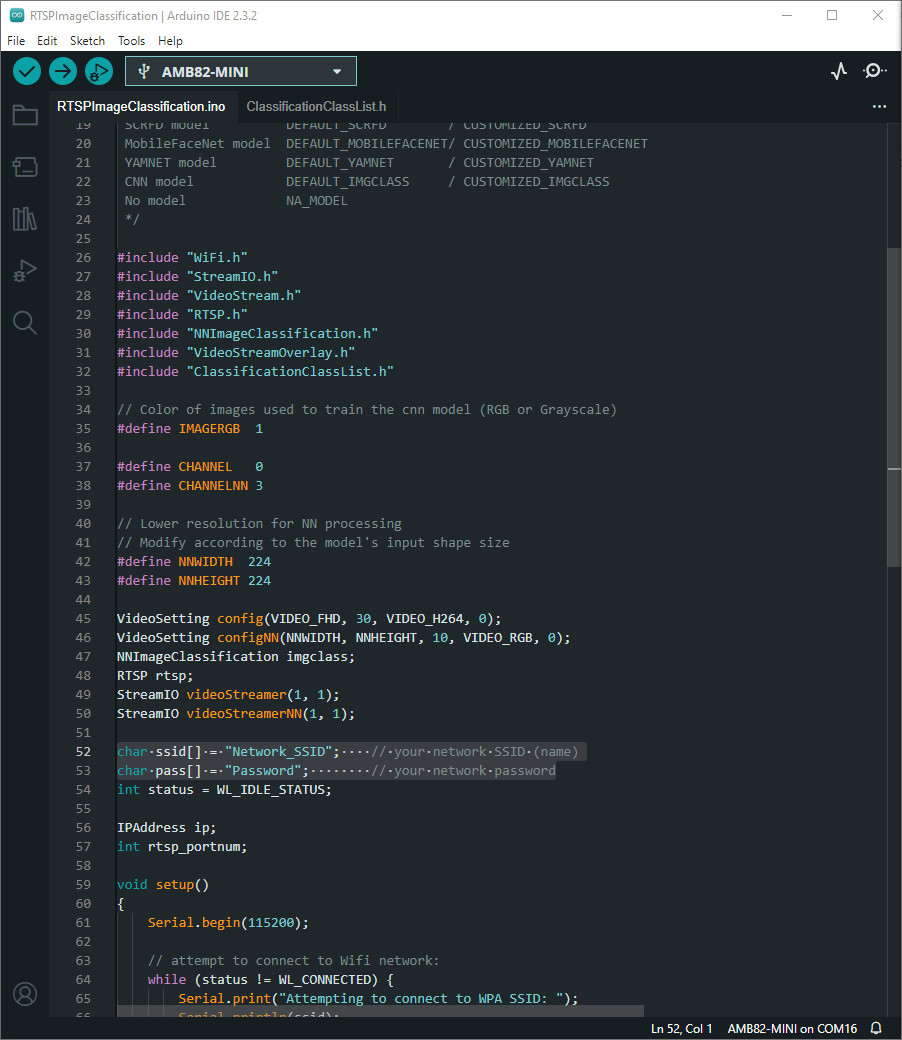Screen dimensions: 902x1040
Task: Open the account profile icon
Action: pyautogui.click(x=25, y=993)
